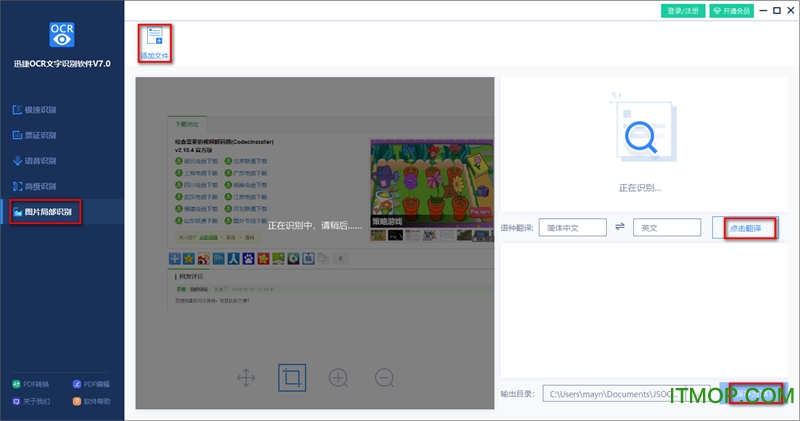
Task: Select the crop selection tool icon
Action: coord(292,378)
